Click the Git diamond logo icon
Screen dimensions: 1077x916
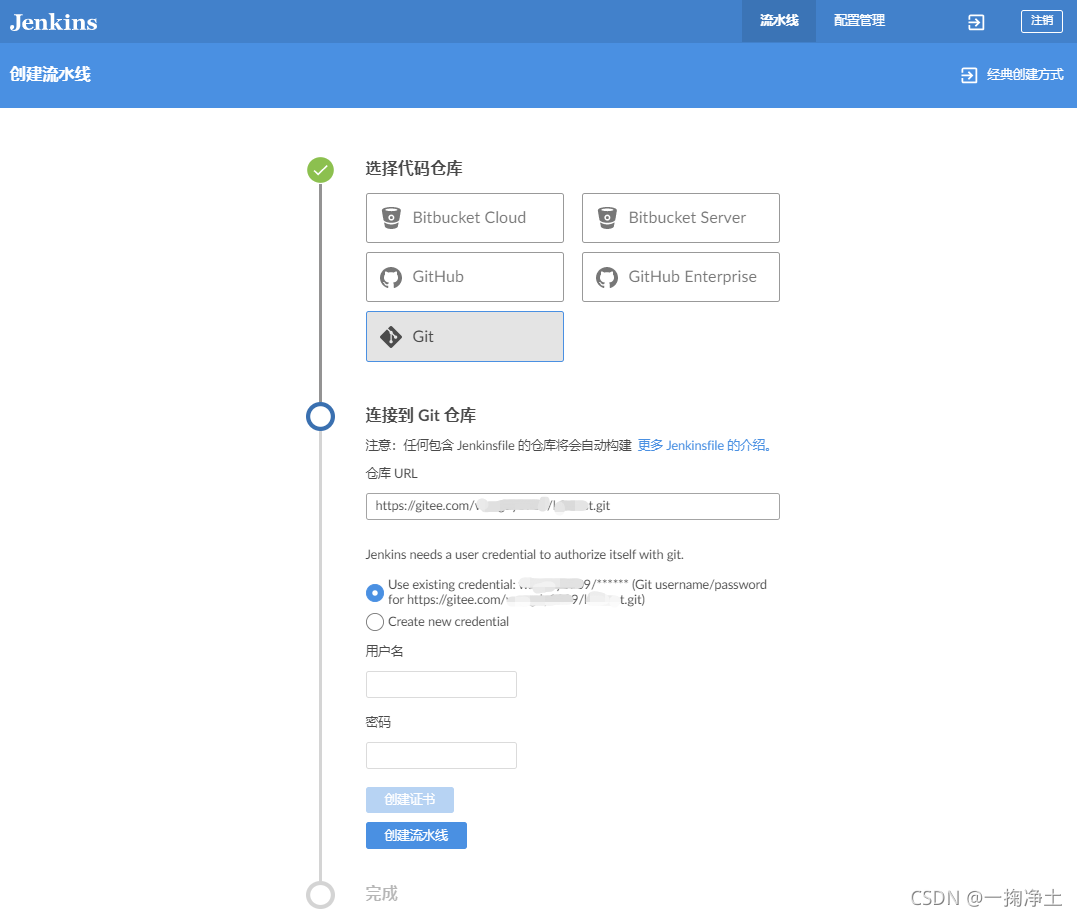point(391,336)
